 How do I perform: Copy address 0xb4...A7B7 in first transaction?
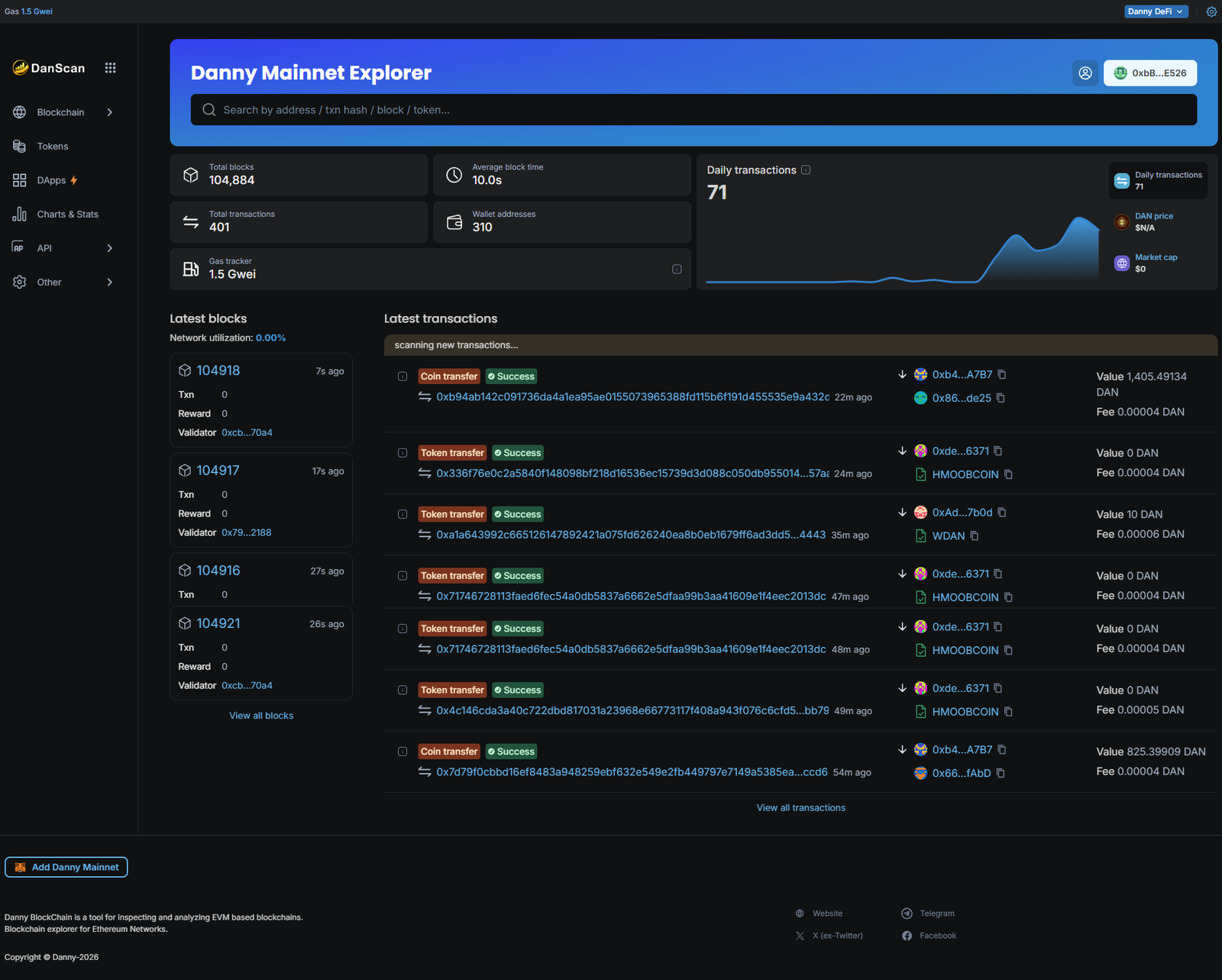(1002, 374)
